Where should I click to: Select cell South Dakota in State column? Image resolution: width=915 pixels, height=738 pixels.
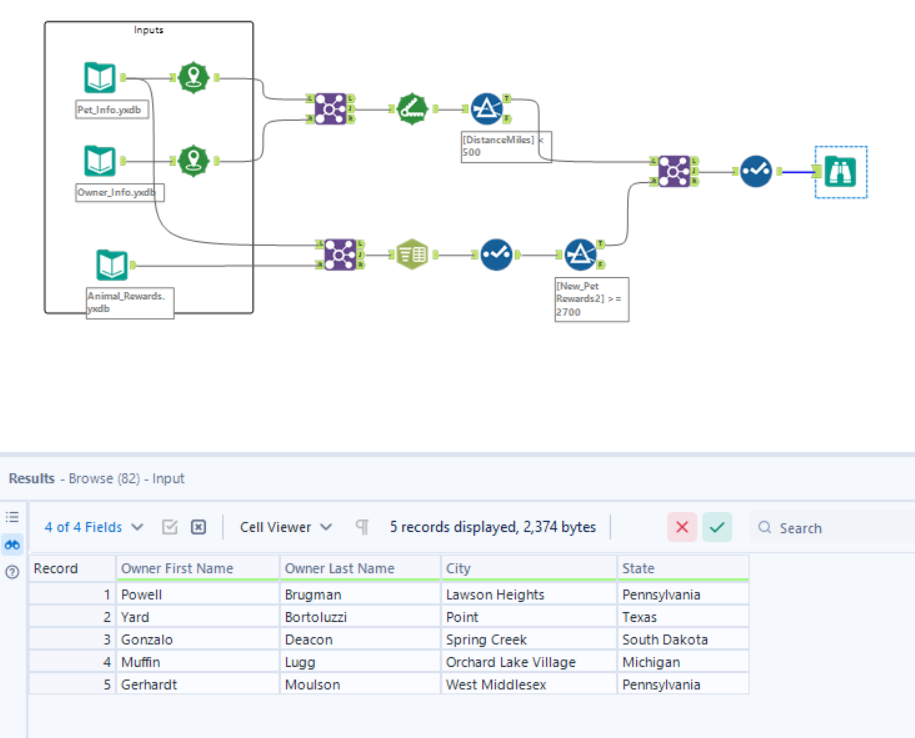[x=683, y=639]
